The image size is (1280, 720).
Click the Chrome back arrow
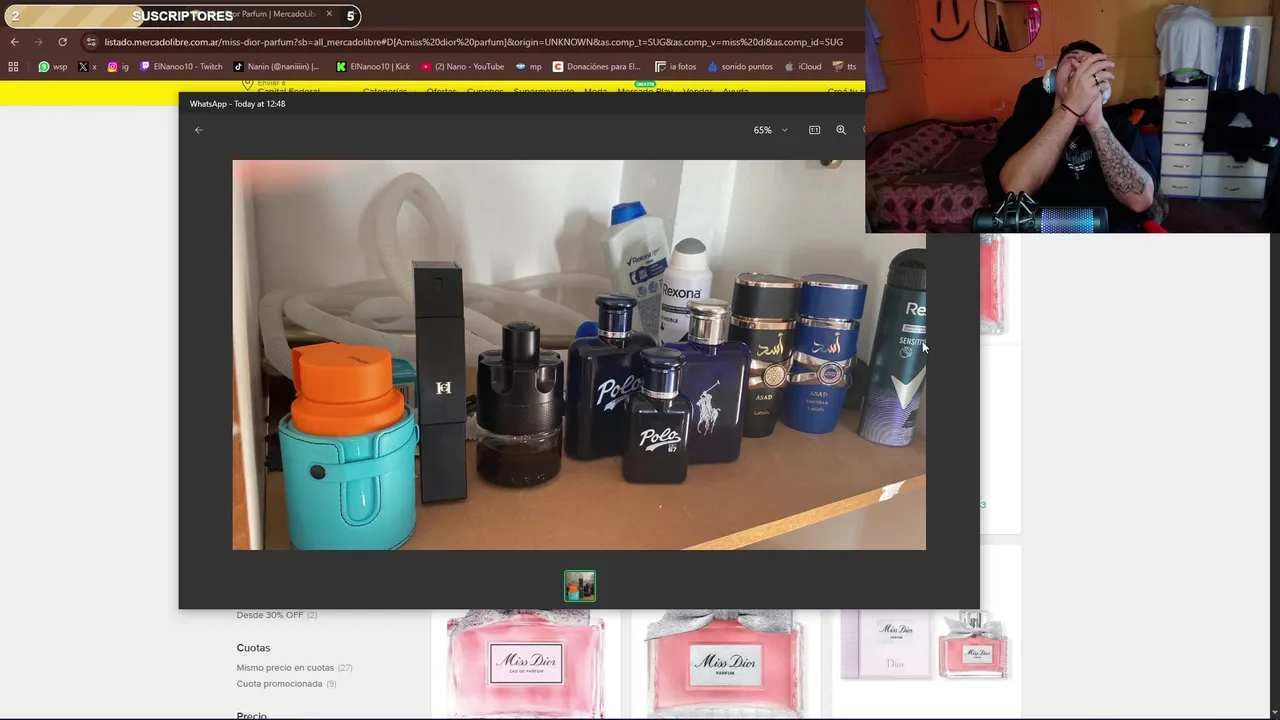(x=14, y=42)
